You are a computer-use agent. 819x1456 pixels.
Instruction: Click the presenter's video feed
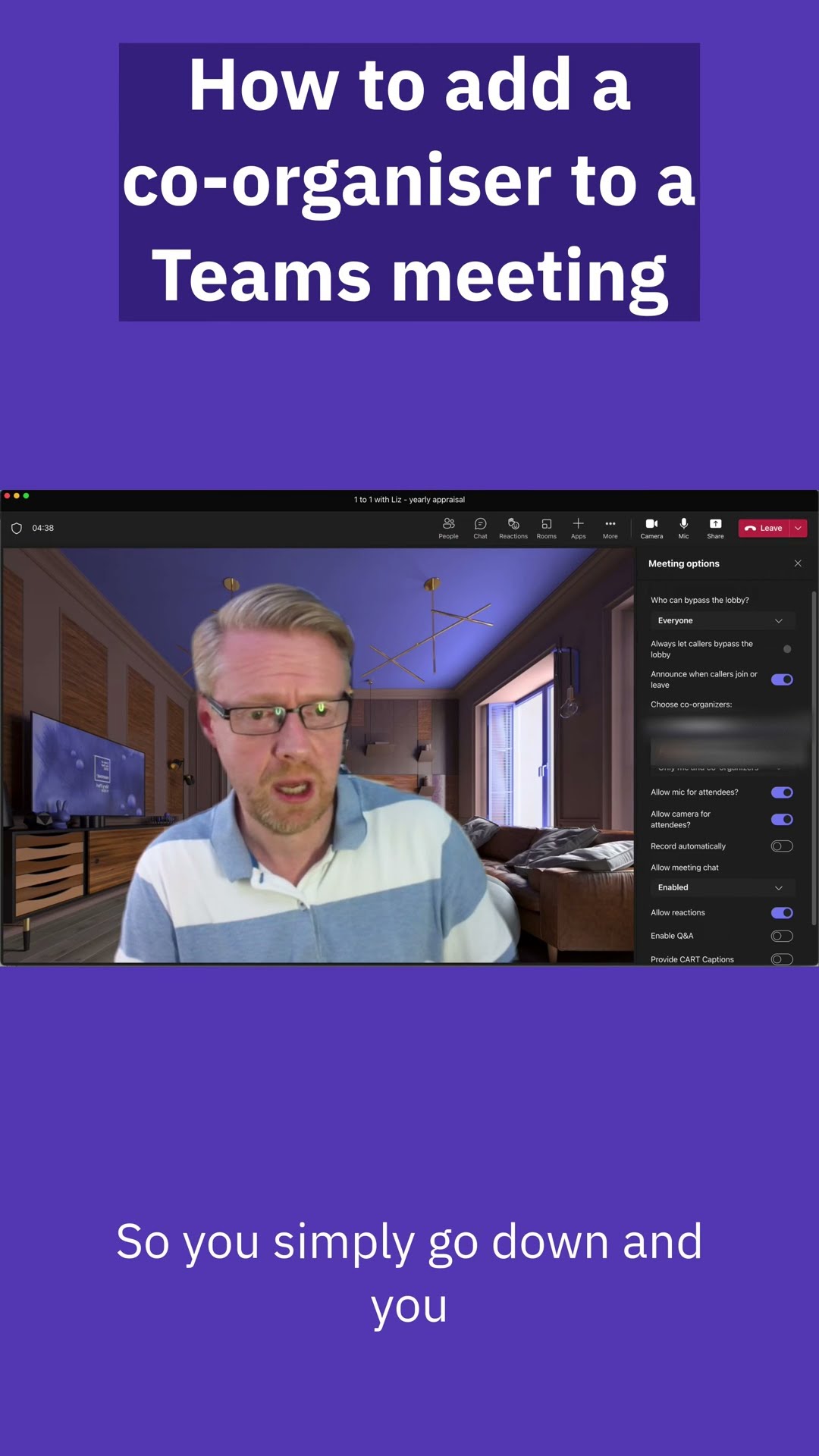click(x=318, y=755)
